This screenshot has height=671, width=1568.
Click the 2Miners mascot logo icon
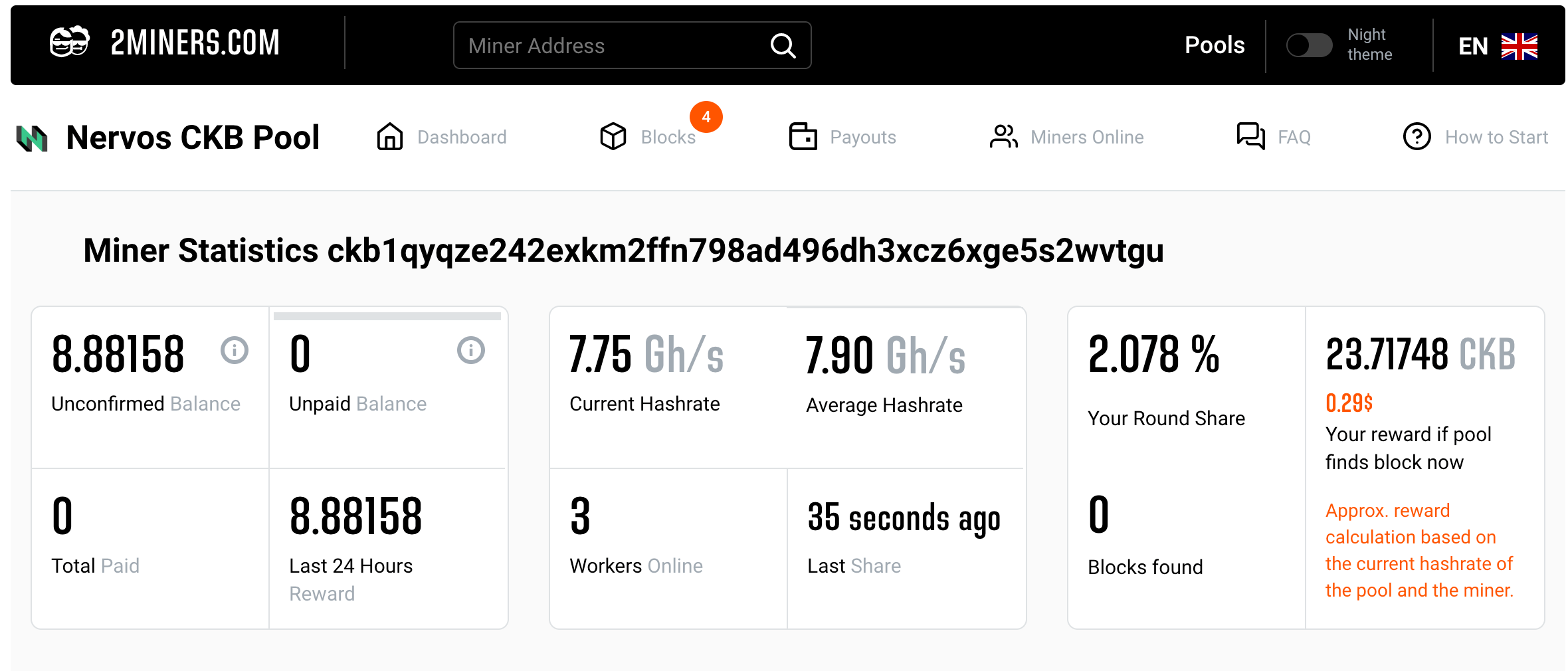70,43
